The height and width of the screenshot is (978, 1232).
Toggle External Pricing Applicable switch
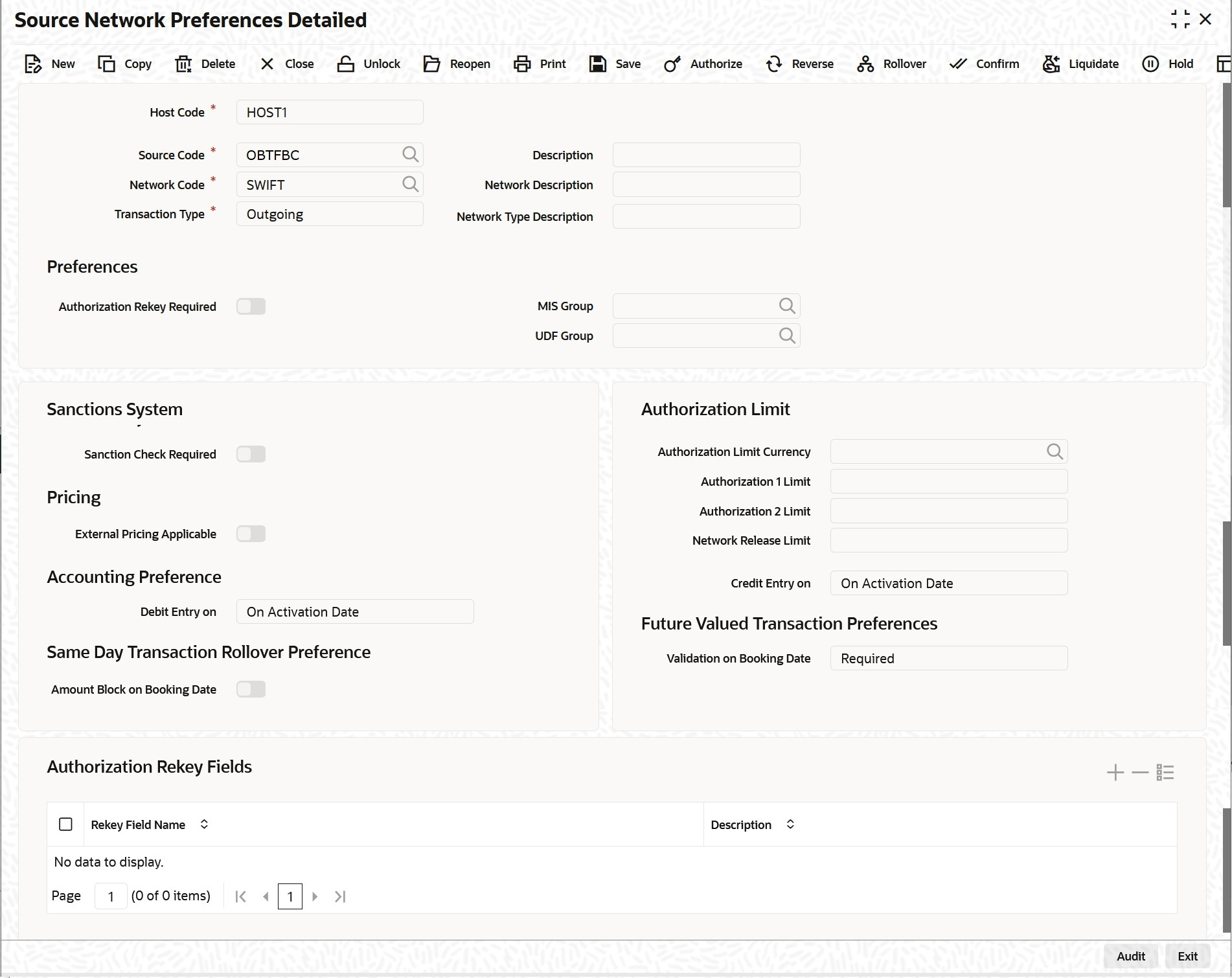pyautogui.click(x=251, y=534)
